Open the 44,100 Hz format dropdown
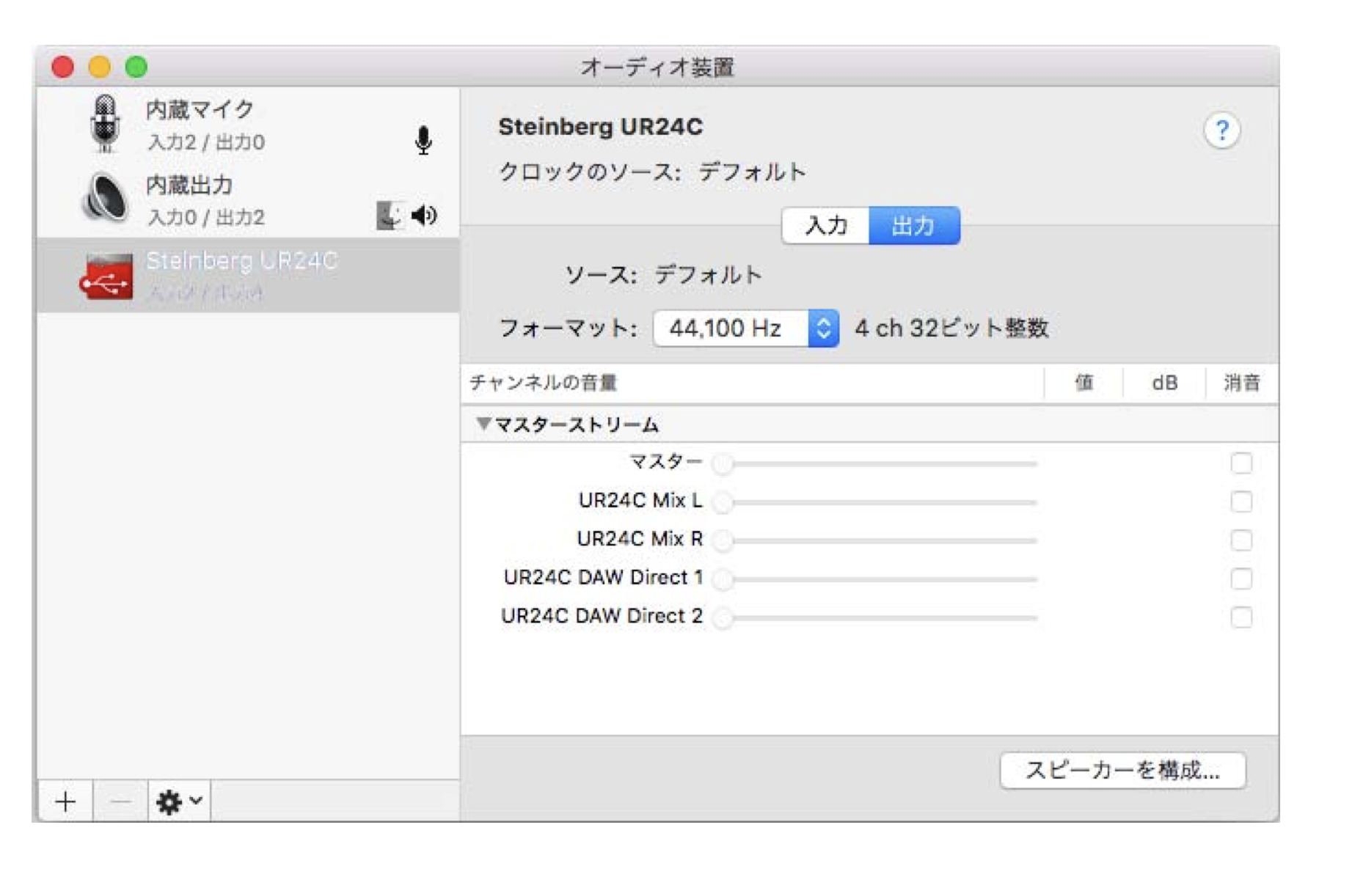 pos(745,328)
